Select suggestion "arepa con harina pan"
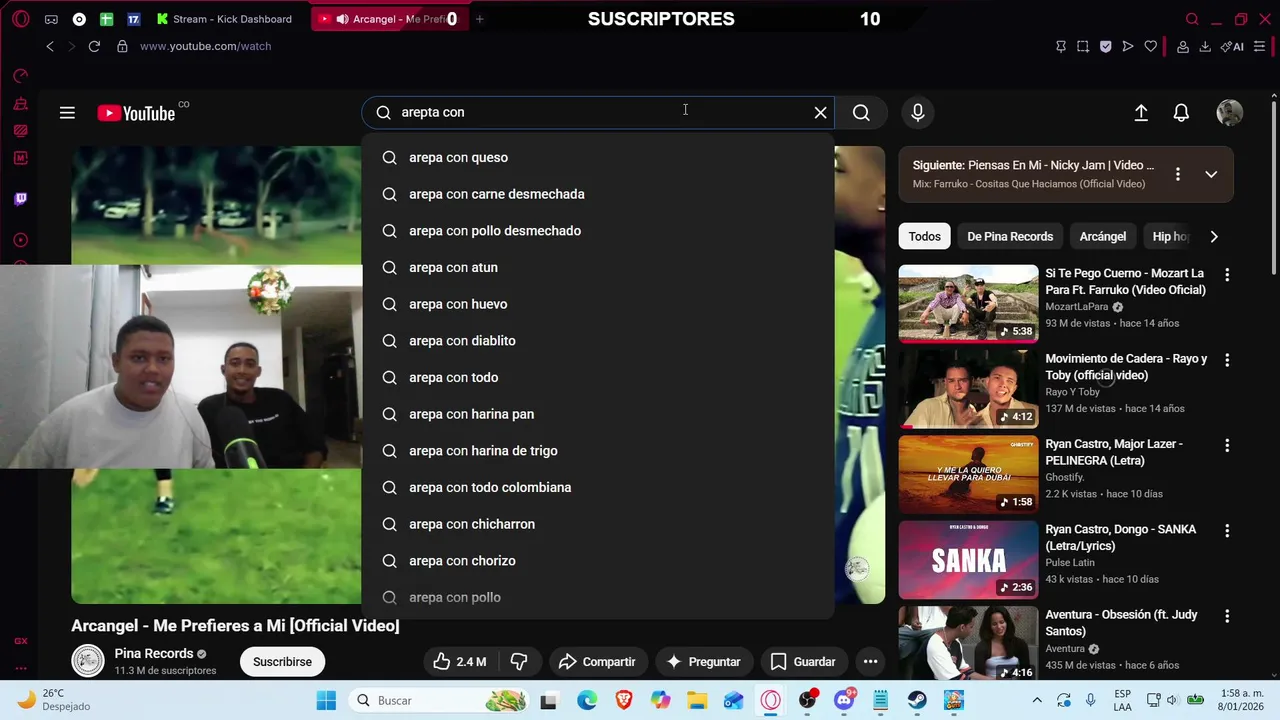This screenshot has width=1280, height=720. [598, 414]
